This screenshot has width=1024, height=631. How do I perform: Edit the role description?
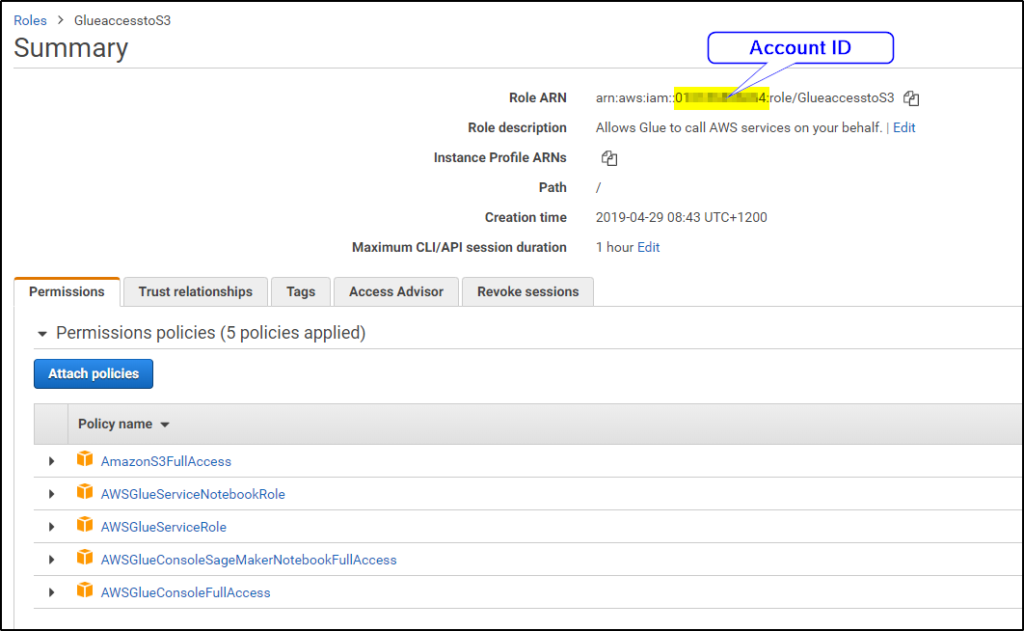[x=904, y=128]
